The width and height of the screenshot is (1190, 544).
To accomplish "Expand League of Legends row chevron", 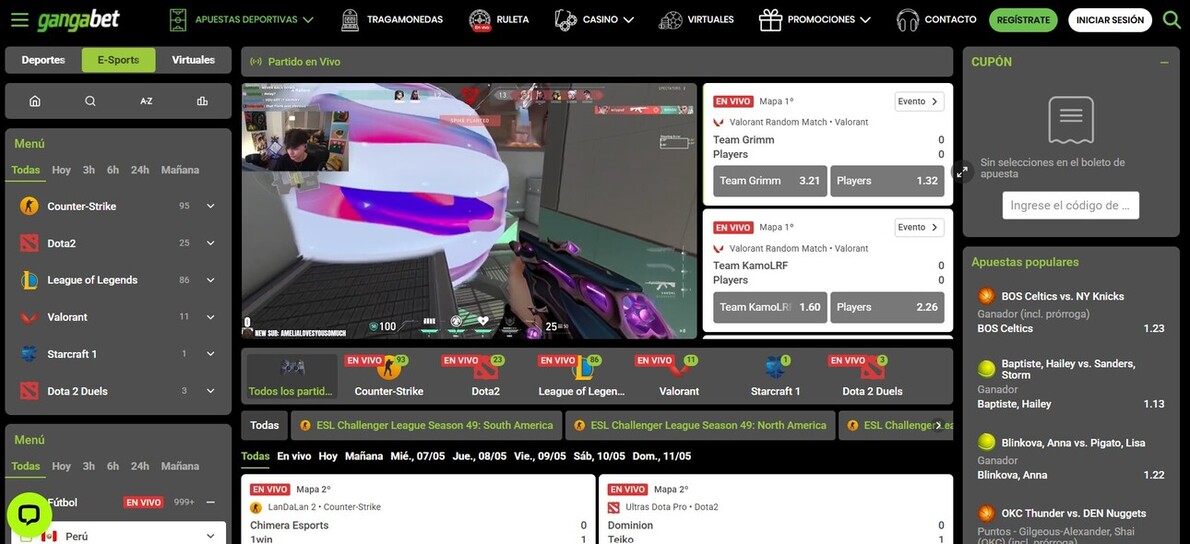I will click(x=210, y=280).
